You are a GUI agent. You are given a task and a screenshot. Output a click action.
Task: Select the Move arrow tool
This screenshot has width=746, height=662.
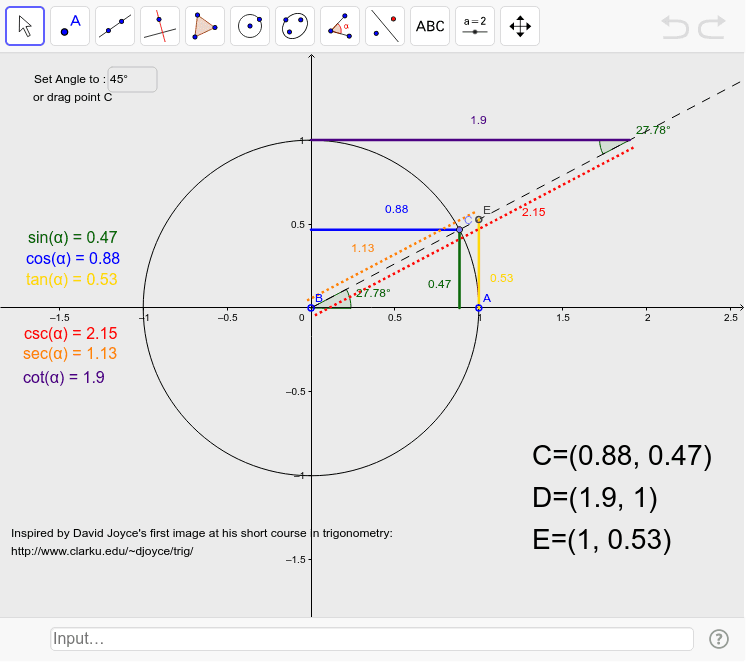tap(25, 26)
